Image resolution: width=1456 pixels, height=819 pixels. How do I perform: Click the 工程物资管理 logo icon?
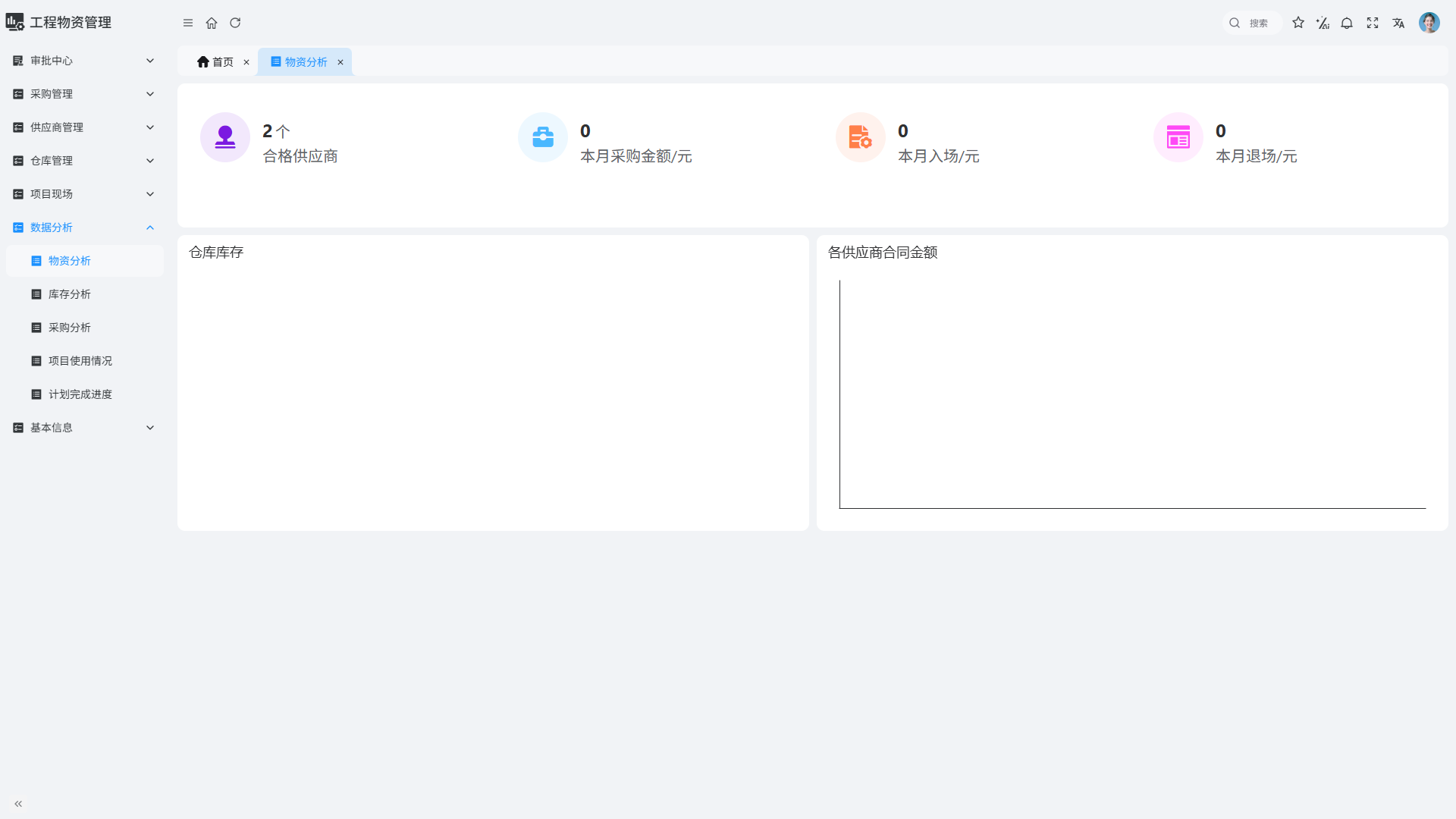(15, 23)
